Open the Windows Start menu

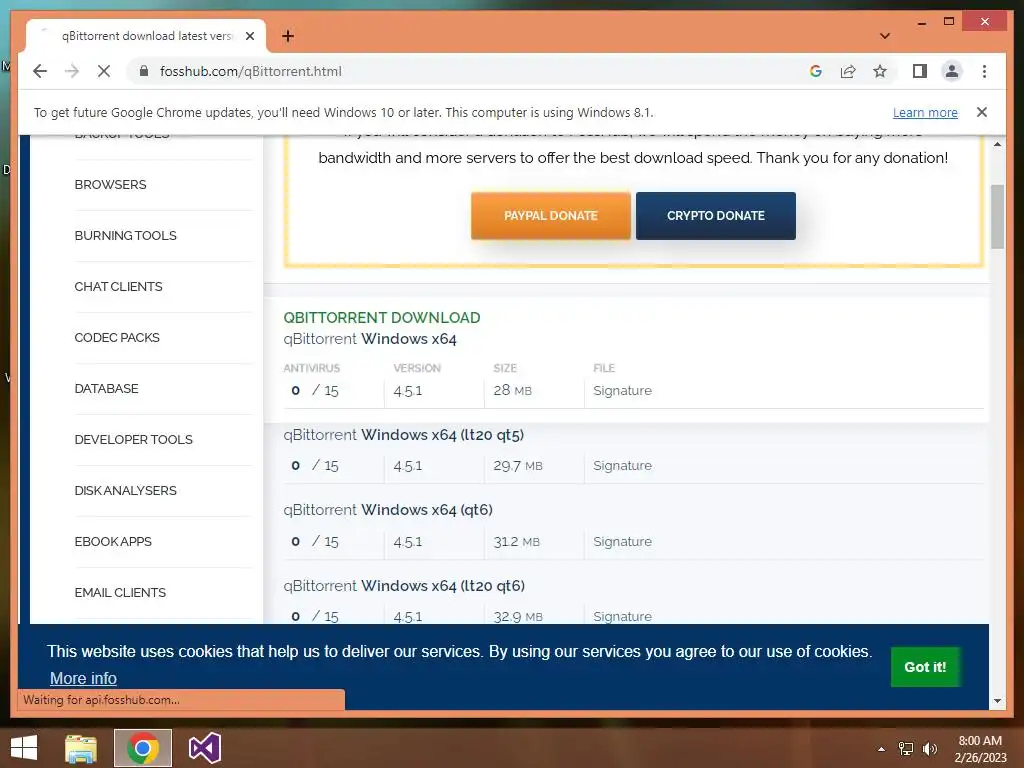(24, 748)
